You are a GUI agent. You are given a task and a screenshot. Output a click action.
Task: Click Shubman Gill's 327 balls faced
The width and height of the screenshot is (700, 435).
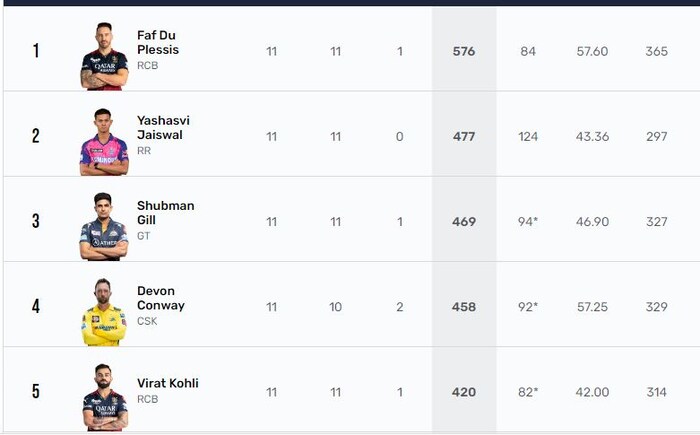click(656, 221)
